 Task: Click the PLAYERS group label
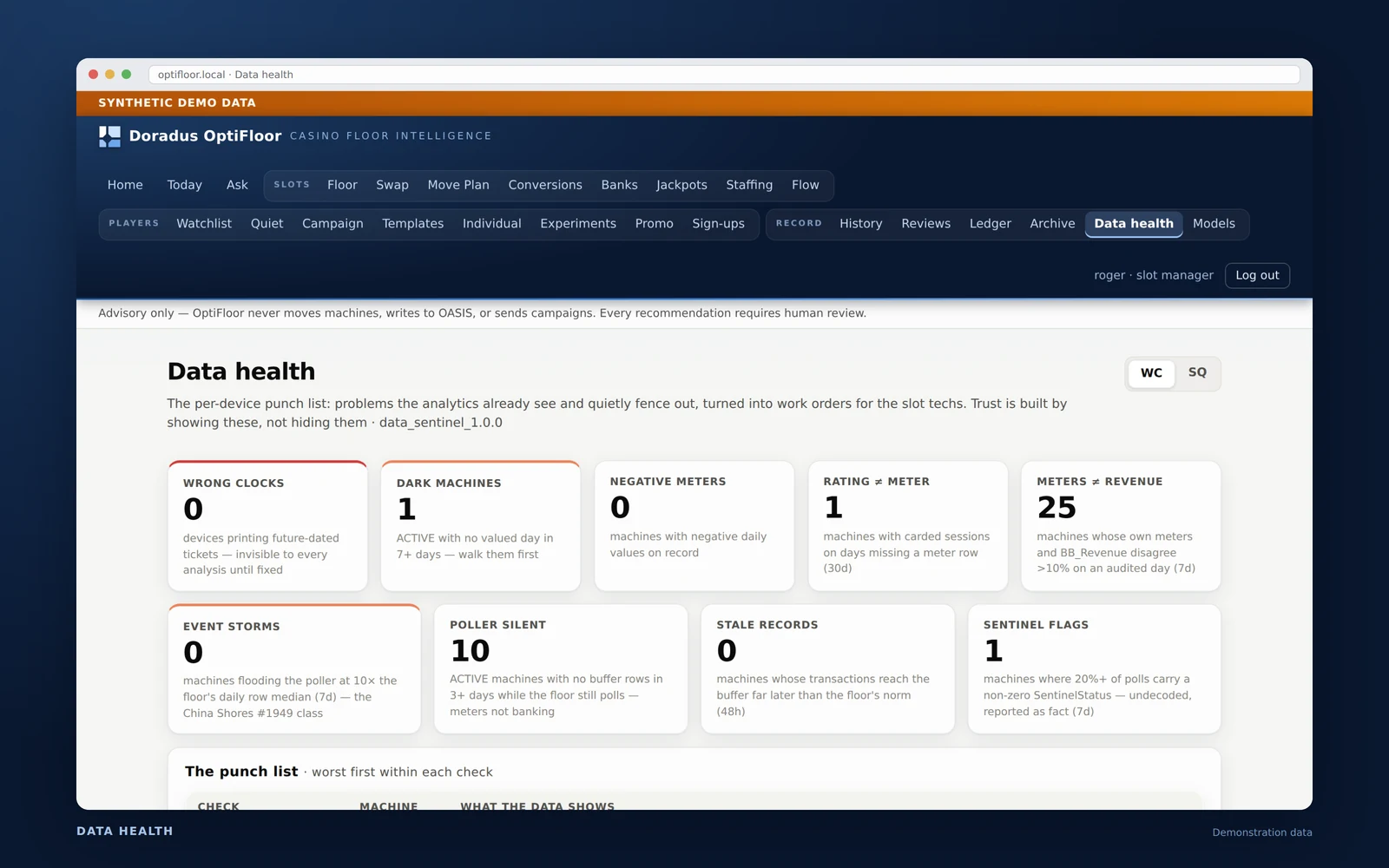pyautogui.click(x=134, y=224)
